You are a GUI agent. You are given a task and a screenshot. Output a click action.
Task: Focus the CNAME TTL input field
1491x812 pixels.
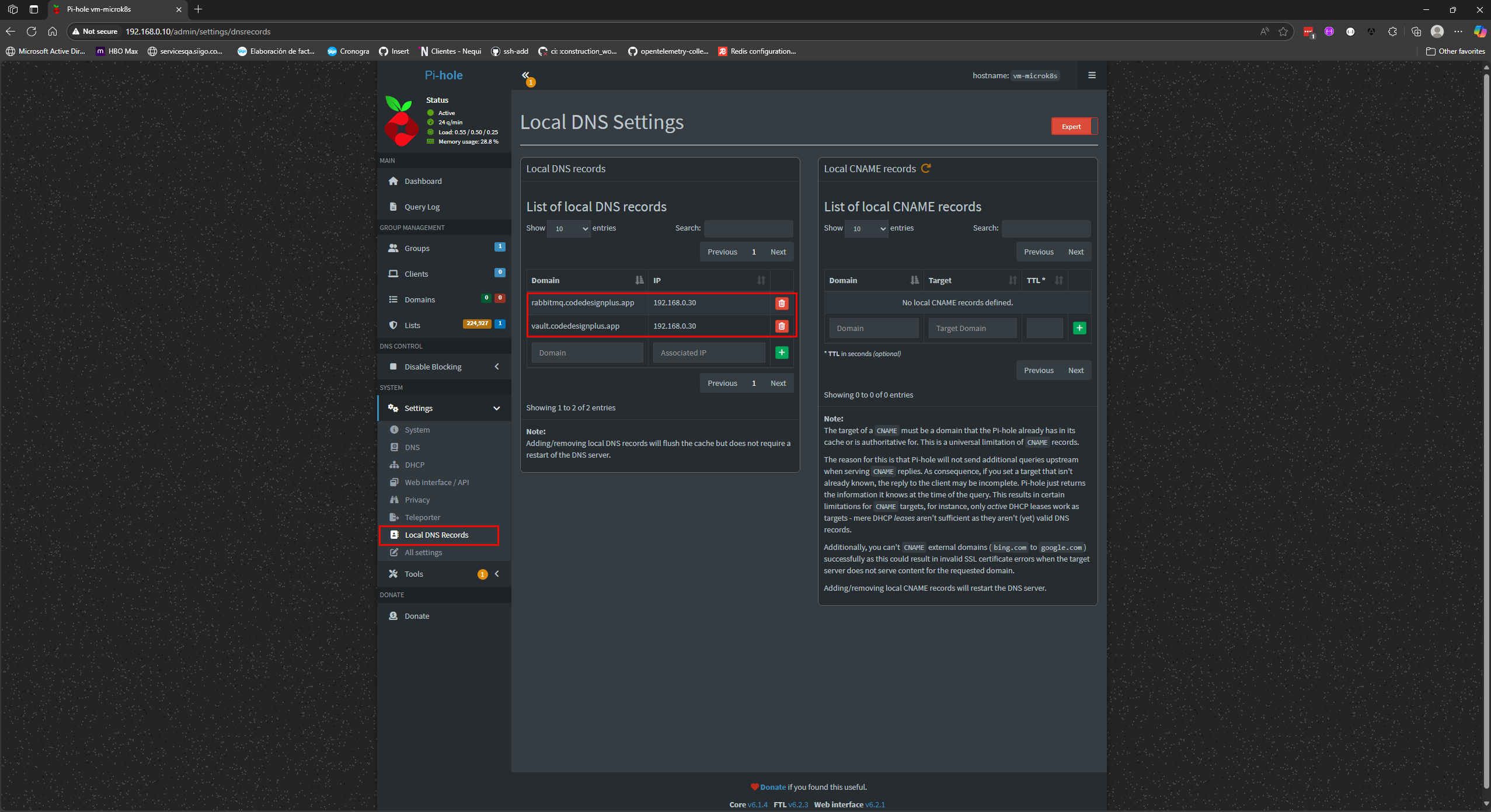click(x=1044, y=328)
